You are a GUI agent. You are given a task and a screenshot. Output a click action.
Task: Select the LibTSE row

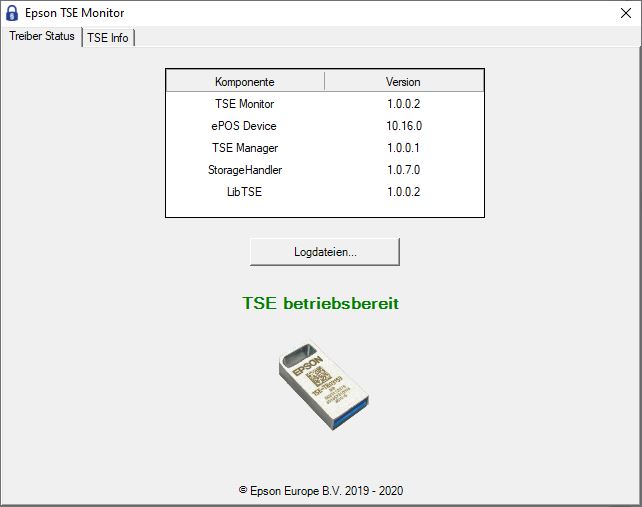[325, 192]
